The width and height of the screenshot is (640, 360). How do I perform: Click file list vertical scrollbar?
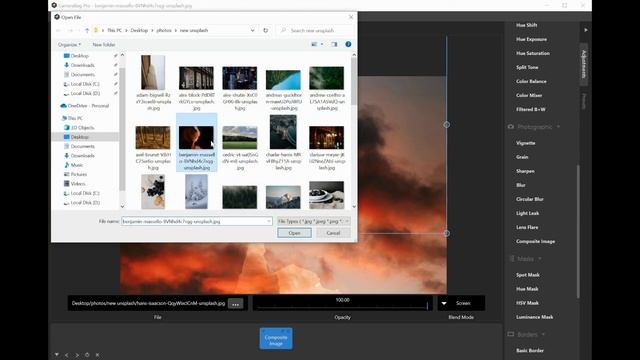click(354, 81)
